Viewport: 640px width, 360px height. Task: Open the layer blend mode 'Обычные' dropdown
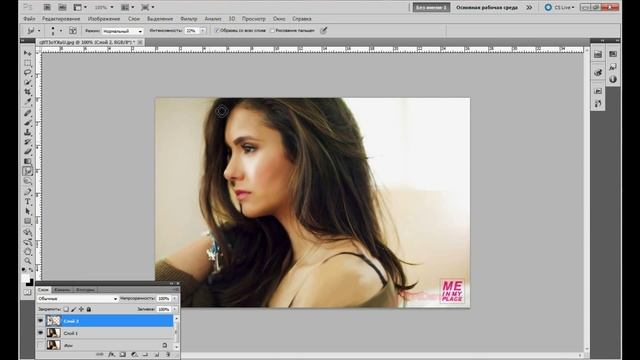click(x=78, y=299)
